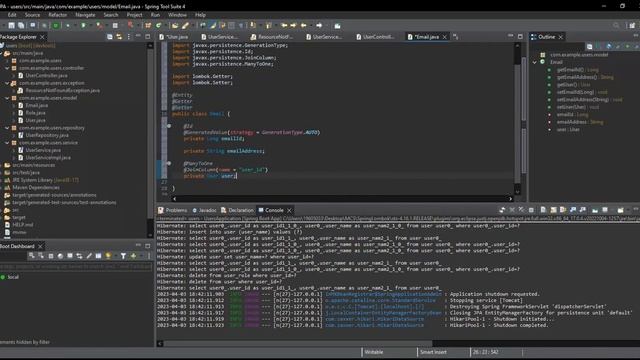Screen dimensions: 640x360
Task: Collapse the Email class in Outline
Action: (535, 62)
